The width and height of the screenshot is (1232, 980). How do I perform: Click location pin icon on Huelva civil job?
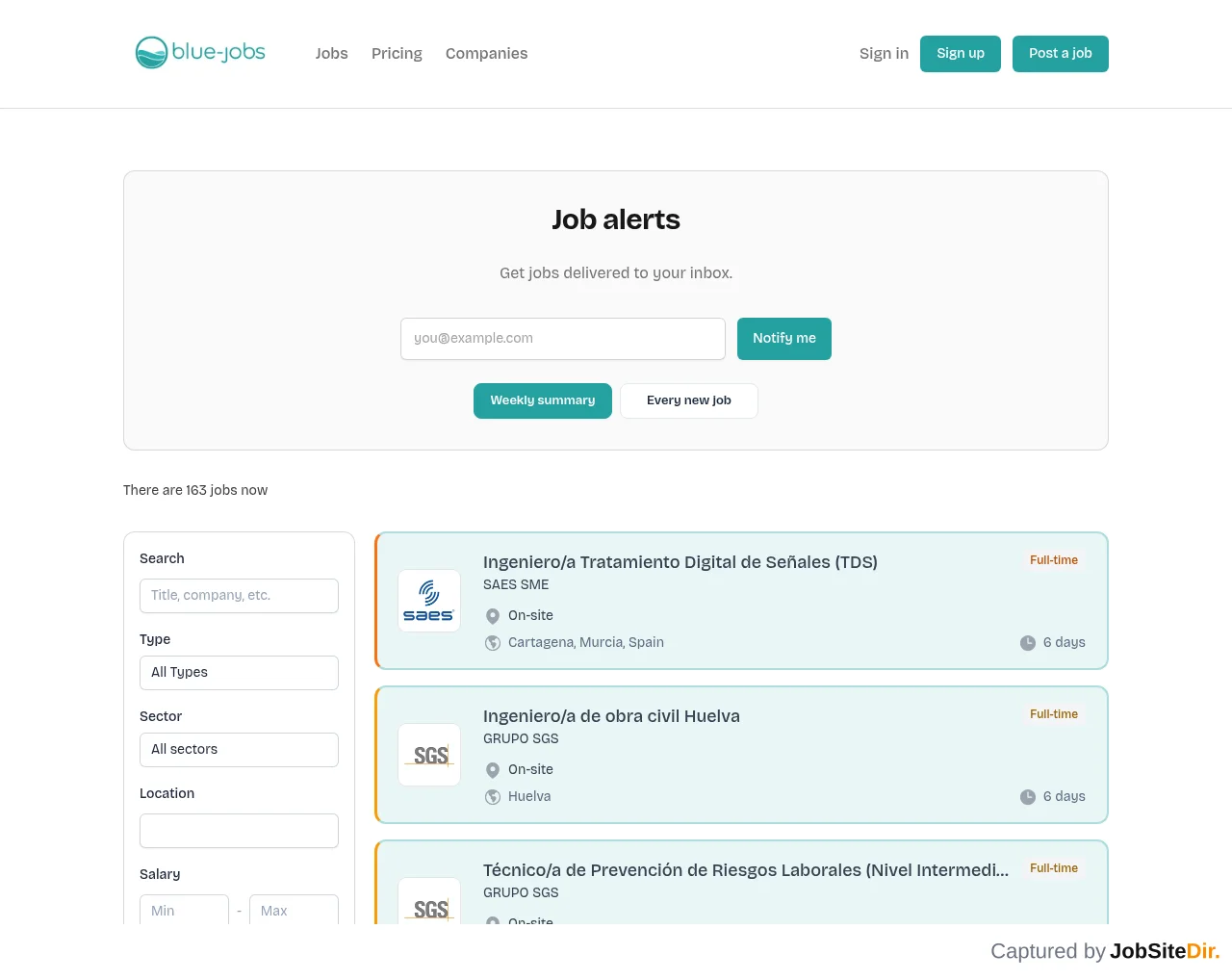(x=493, y=770)
